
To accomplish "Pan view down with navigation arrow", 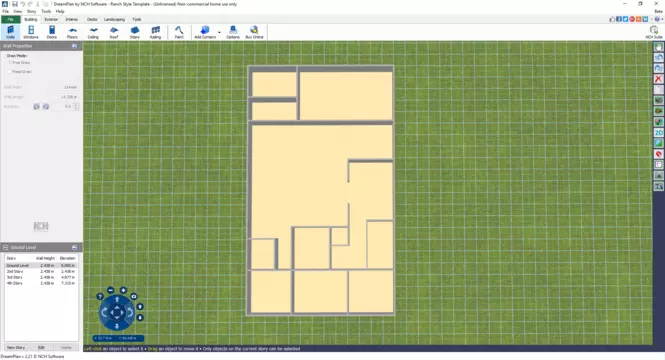I will tap(117, 326).
